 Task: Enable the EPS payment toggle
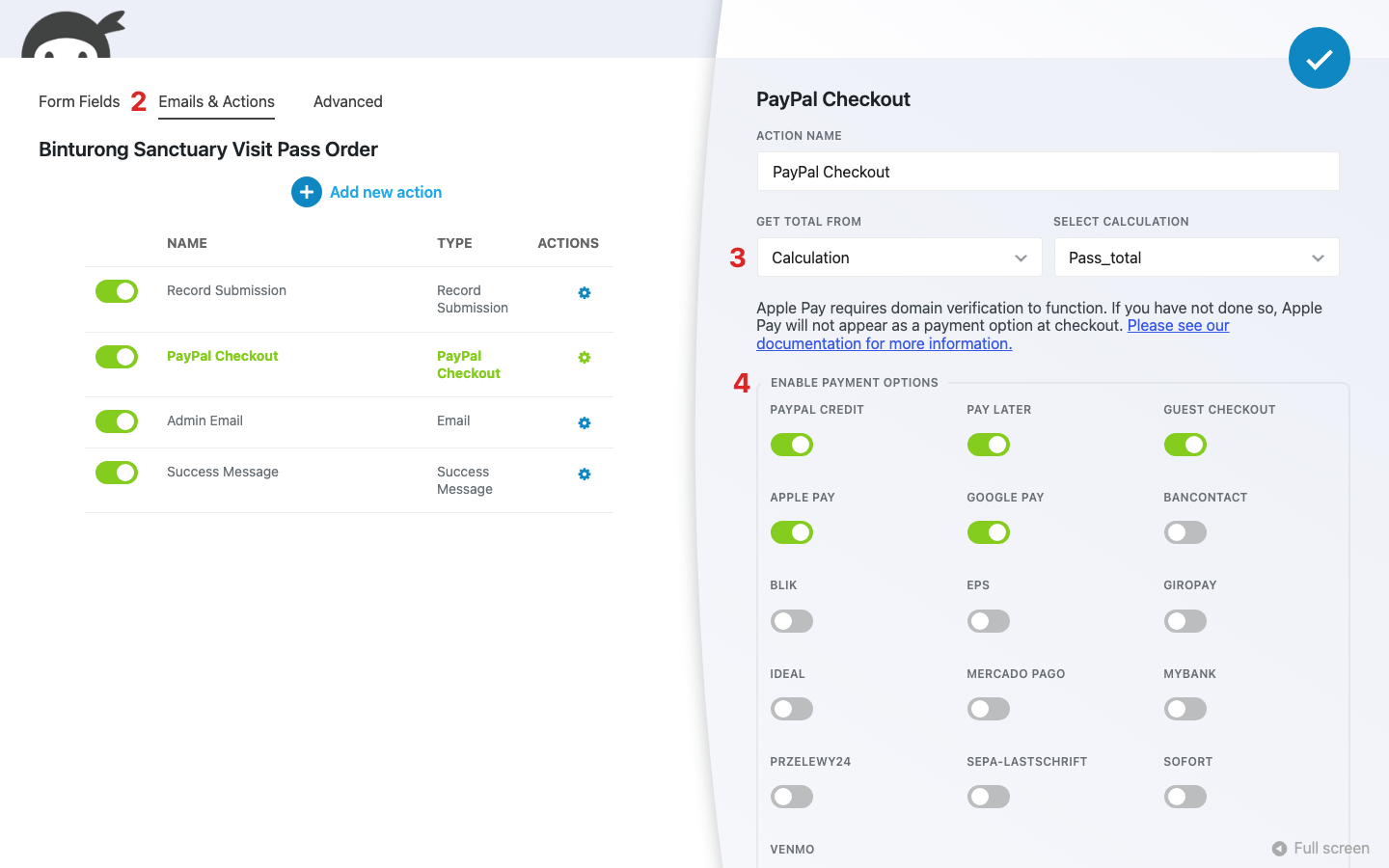[989, 621]
